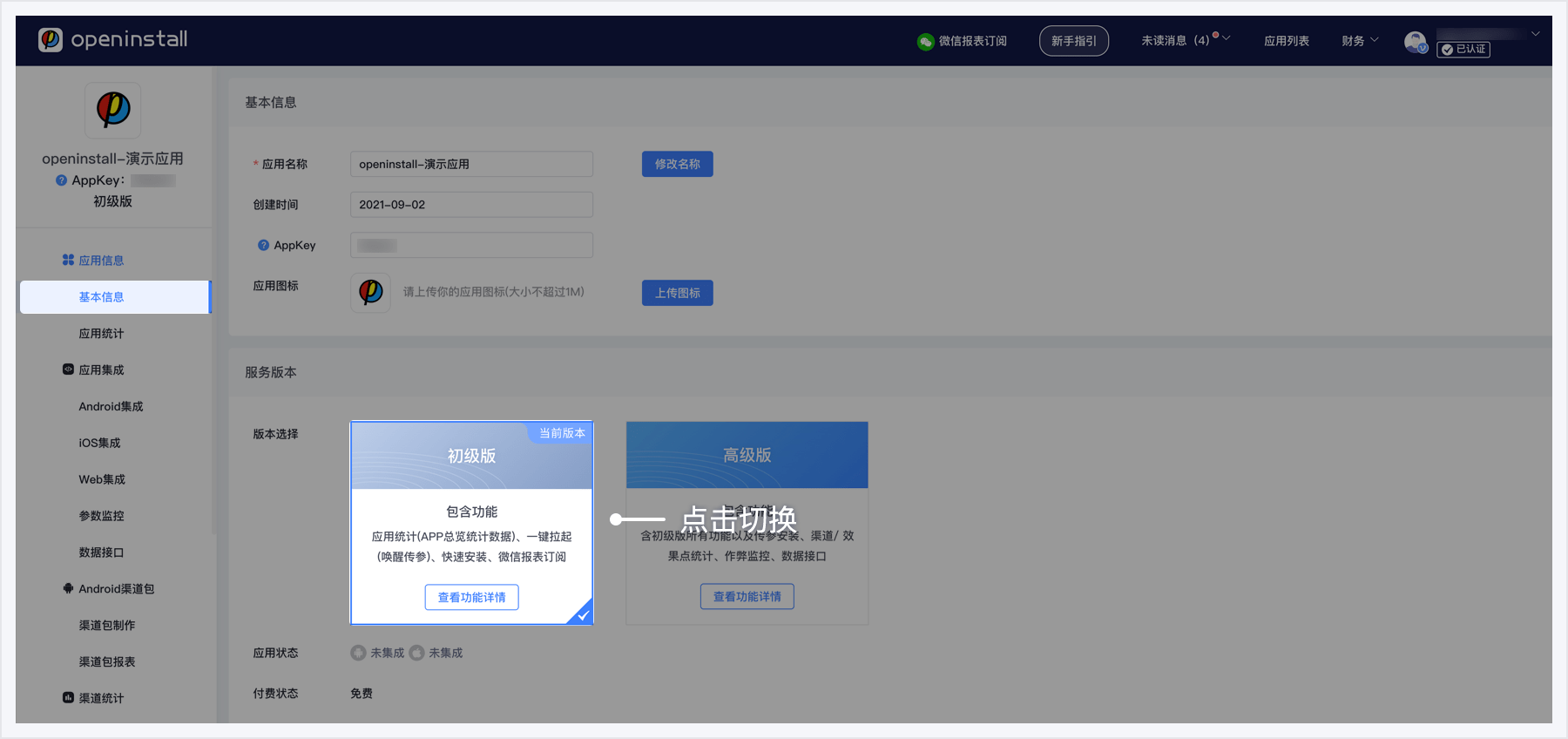The width and height of the screenshot is (1568, 739).
Task: Open 数据接口 sidebar item
Action: (x=101, y=553)
